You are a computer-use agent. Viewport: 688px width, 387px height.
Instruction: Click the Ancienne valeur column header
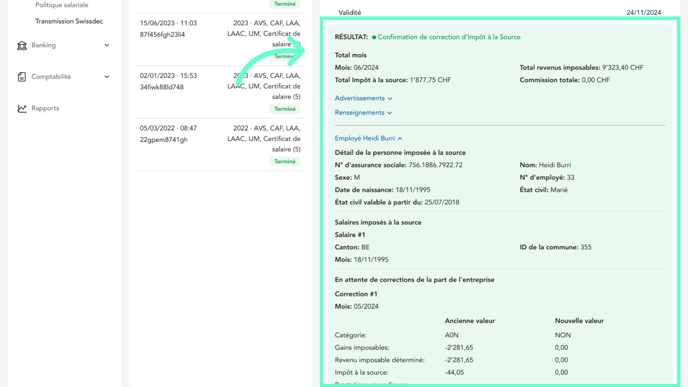[x=469, y=321]
